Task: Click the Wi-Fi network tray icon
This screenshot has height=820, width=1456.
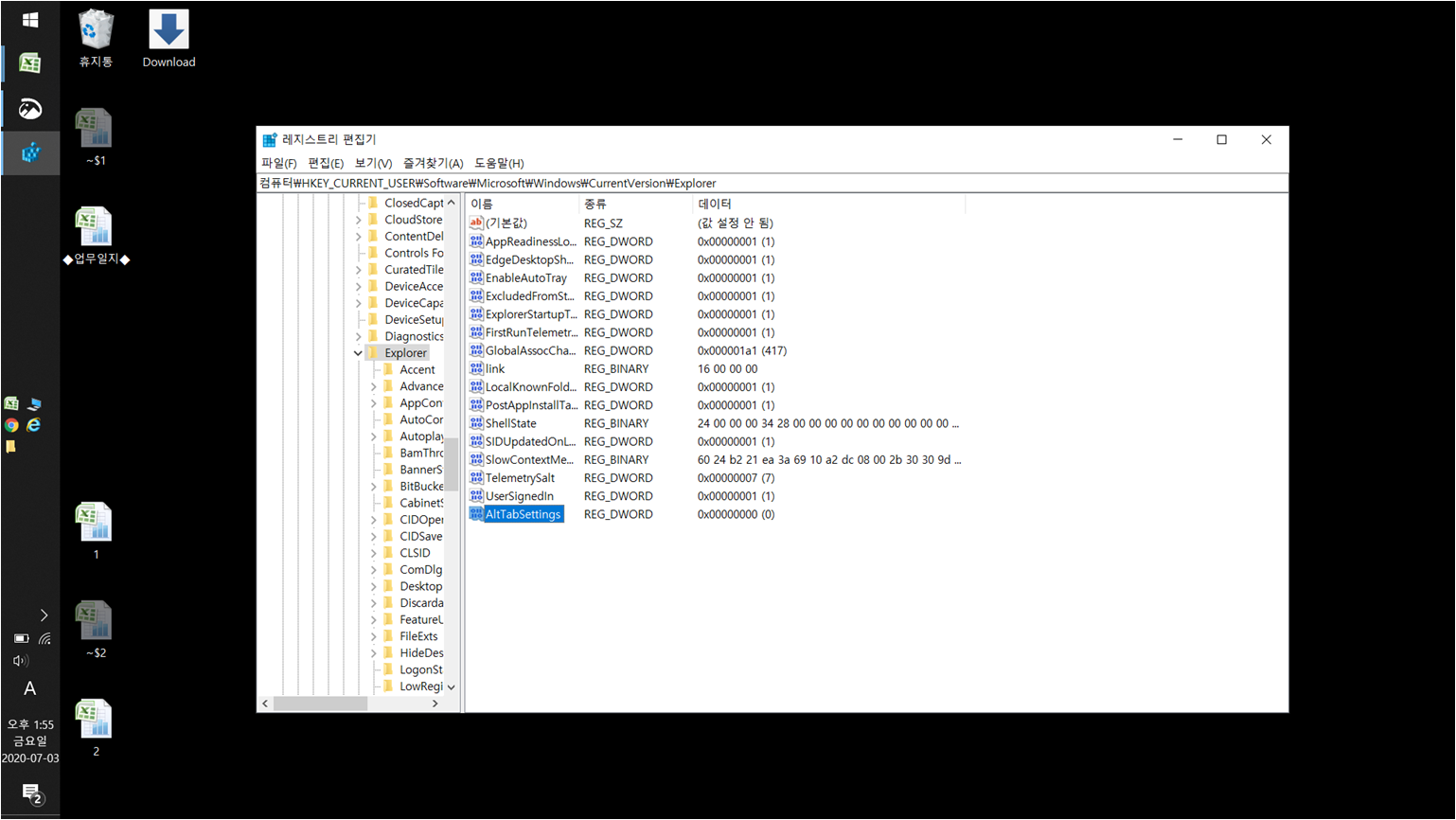Action: (44, 638)
